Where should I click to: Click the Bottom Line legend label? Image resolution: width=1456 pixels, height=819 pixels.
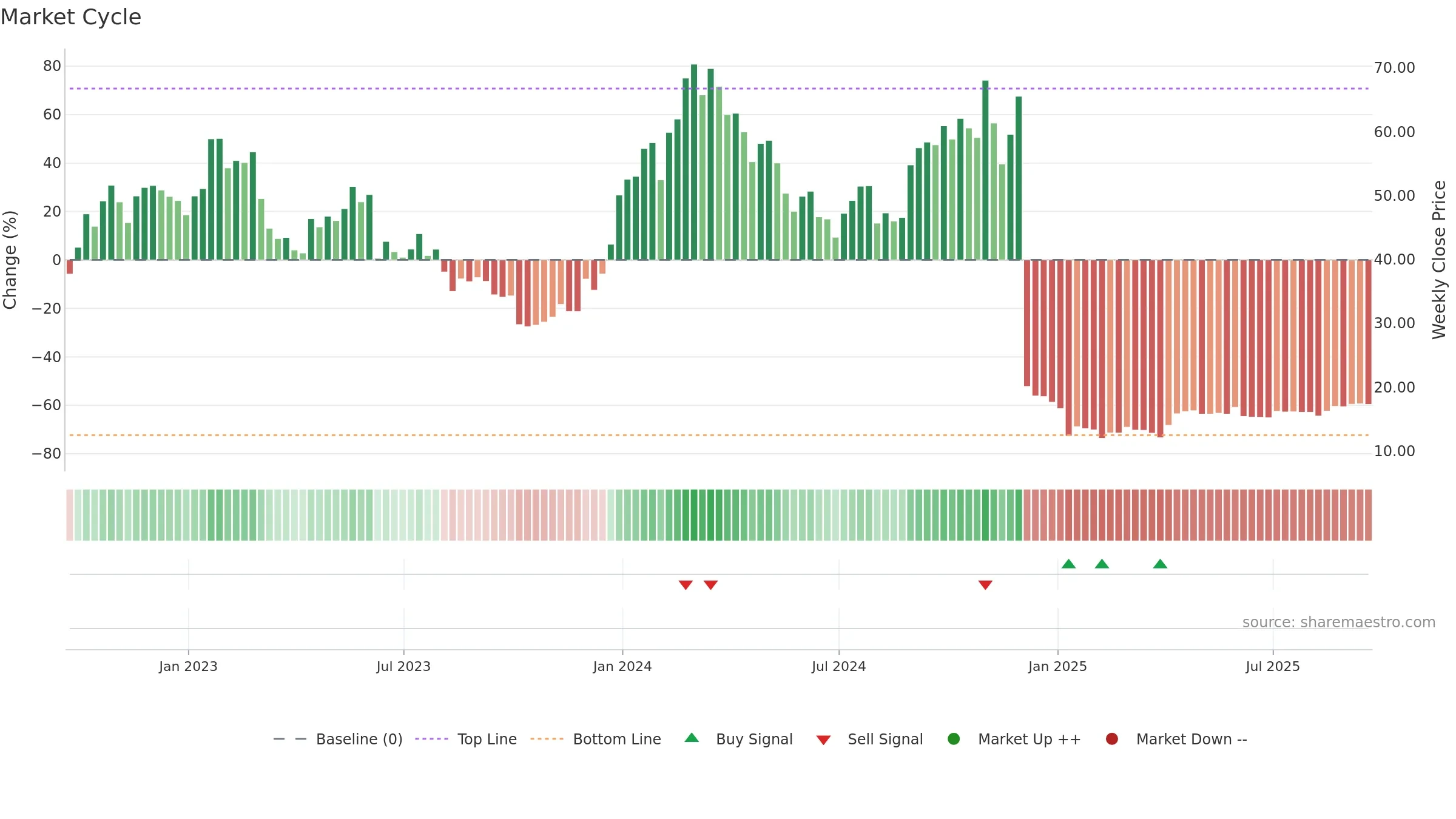click(x=617, y=740)
